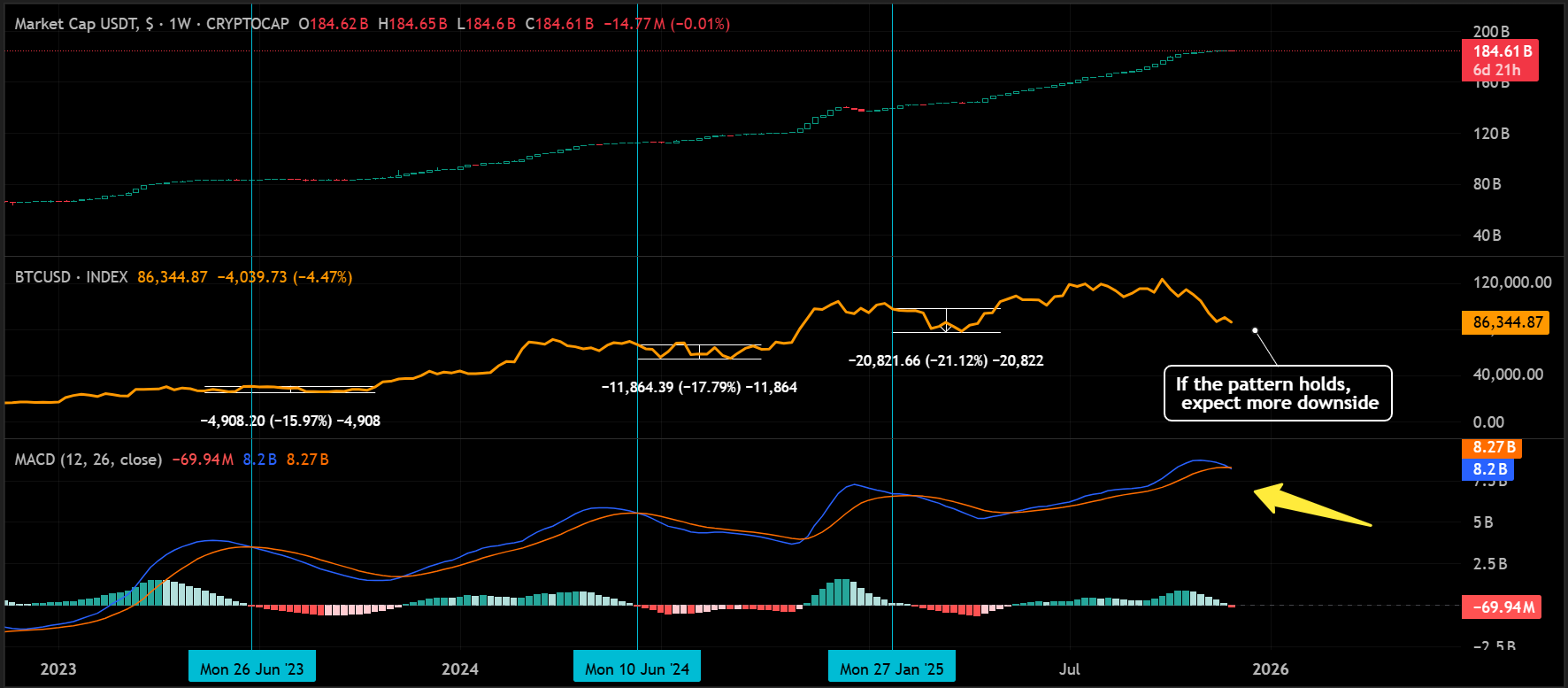Click the red -69.94 M histogram label

click(x=1501, y=607)
